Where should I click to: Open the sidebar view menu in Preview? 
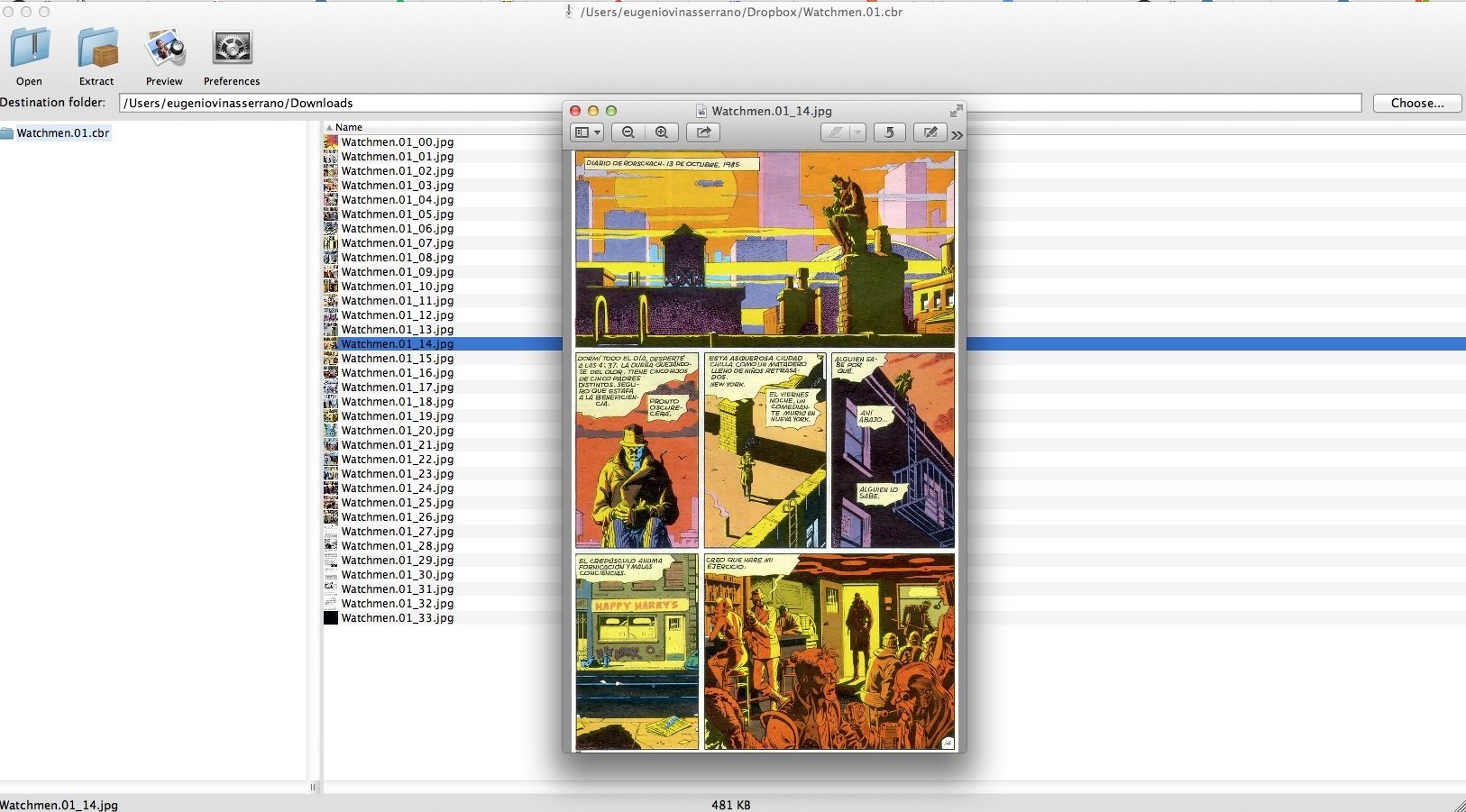point(588,132)
